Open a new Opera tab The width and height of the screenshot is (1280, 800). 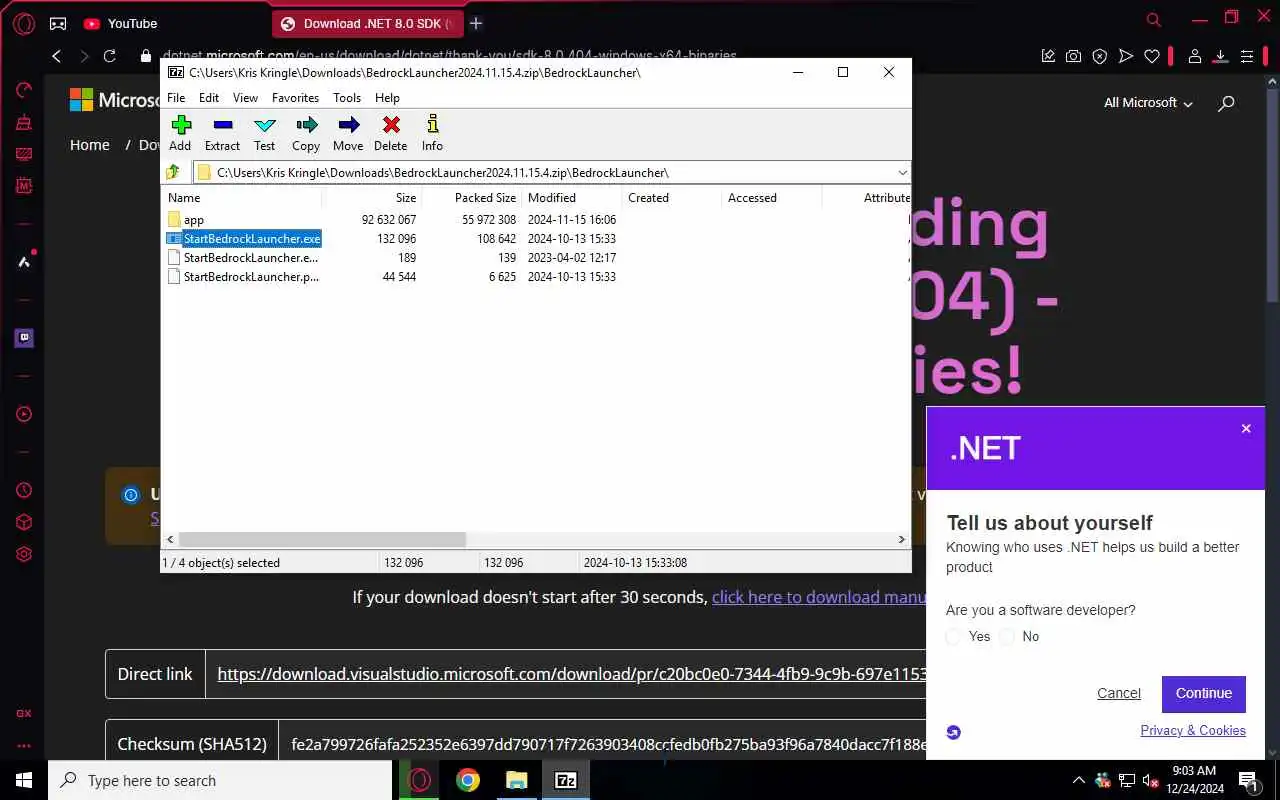pos(476,24)
